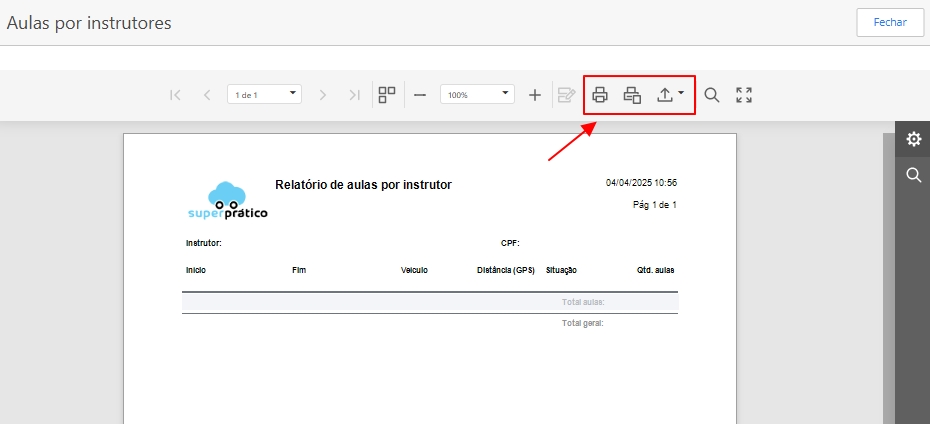
Task: Click the vertical scrollbar of the report
Action: pos(888,280)
